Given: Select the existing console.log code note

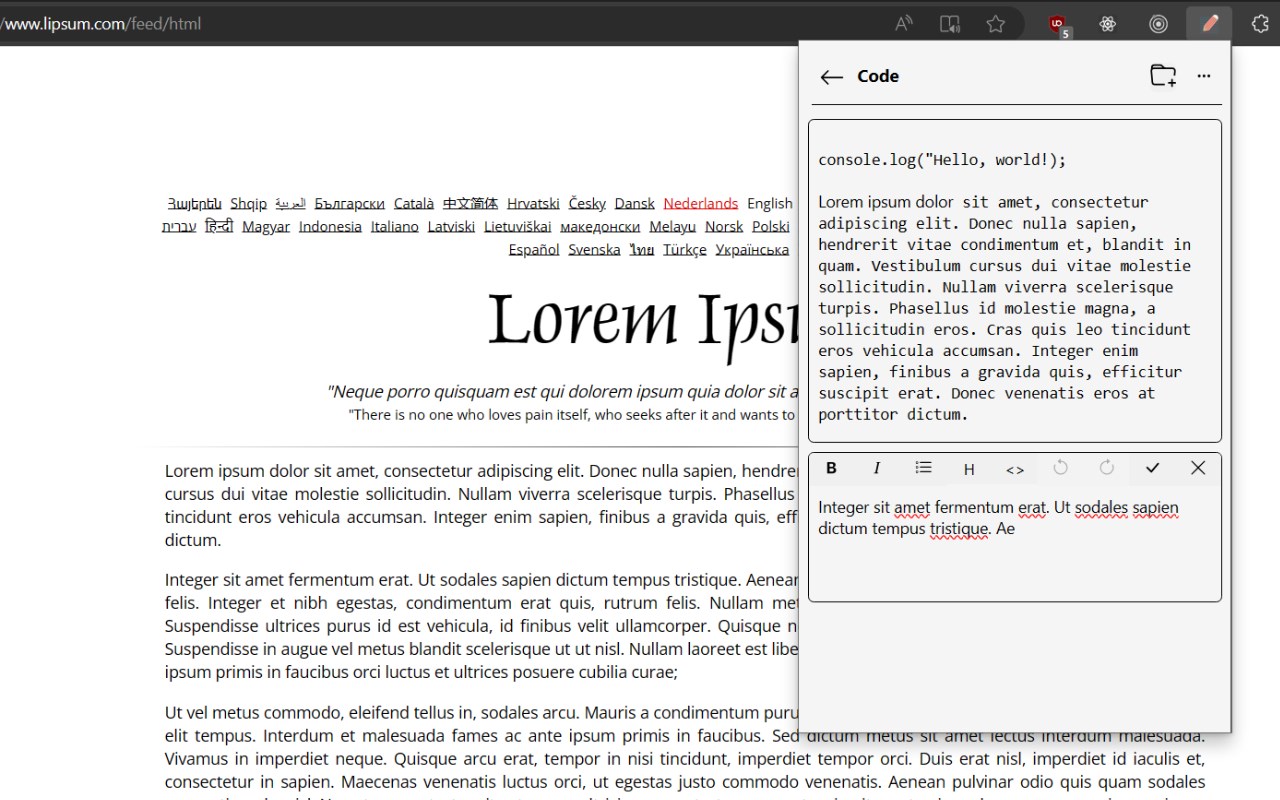Looking at the screenshot, I should pyautogui.click(x=1014, y=280).
